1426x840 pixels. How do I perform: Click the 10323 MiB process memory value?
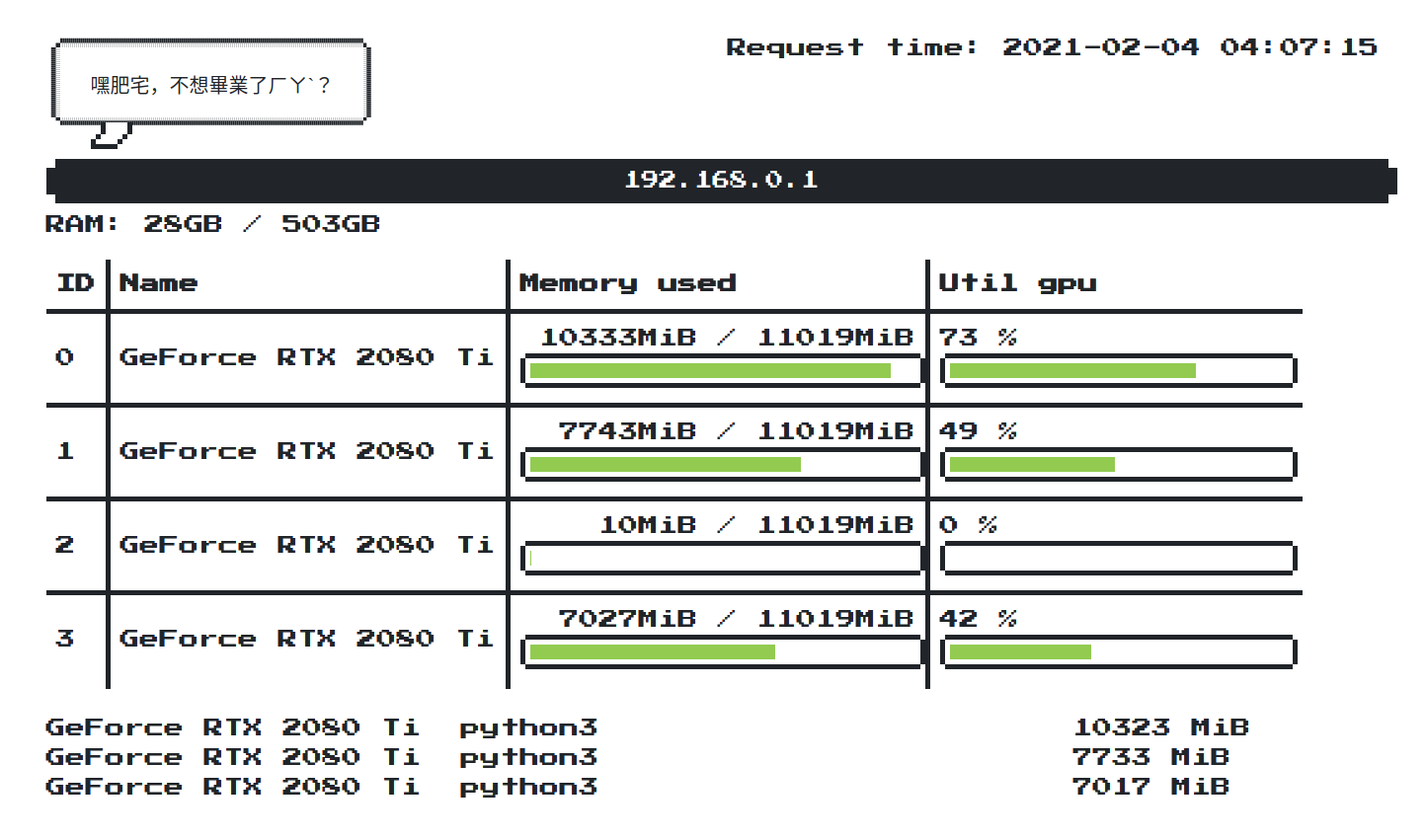pos(1161,727)
